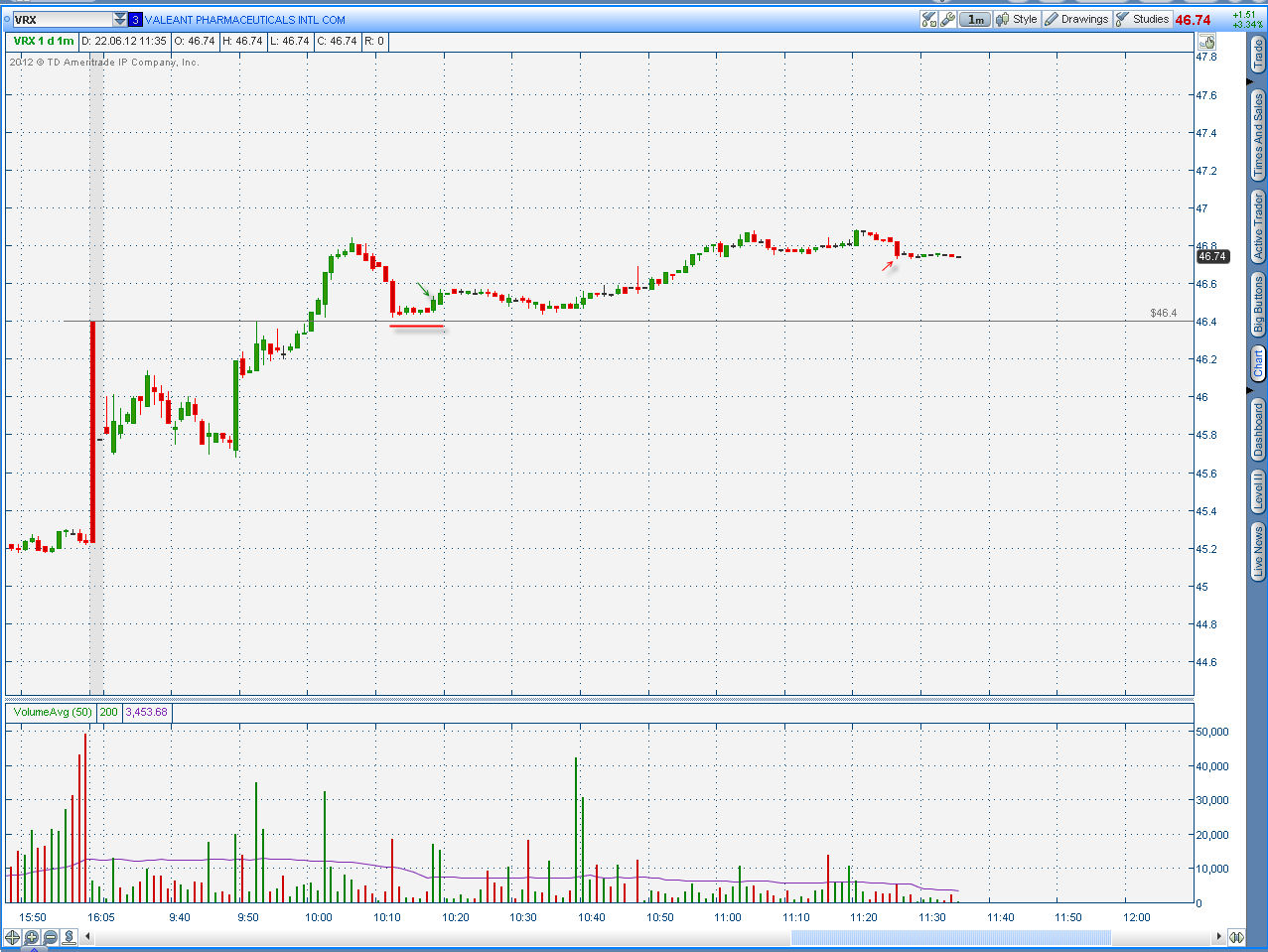The width and height of the screenshot is (1268, 952).
Task: Click the +1.51 net change value
Action: coord(1245,15)
